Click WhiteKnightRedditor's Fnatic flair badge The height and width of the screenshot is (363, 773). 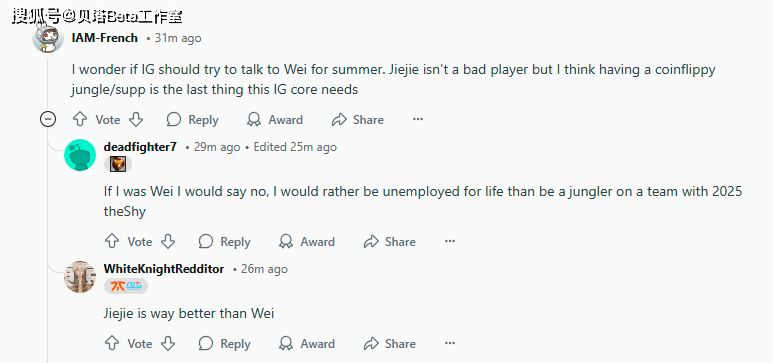[x=126, y=286]
